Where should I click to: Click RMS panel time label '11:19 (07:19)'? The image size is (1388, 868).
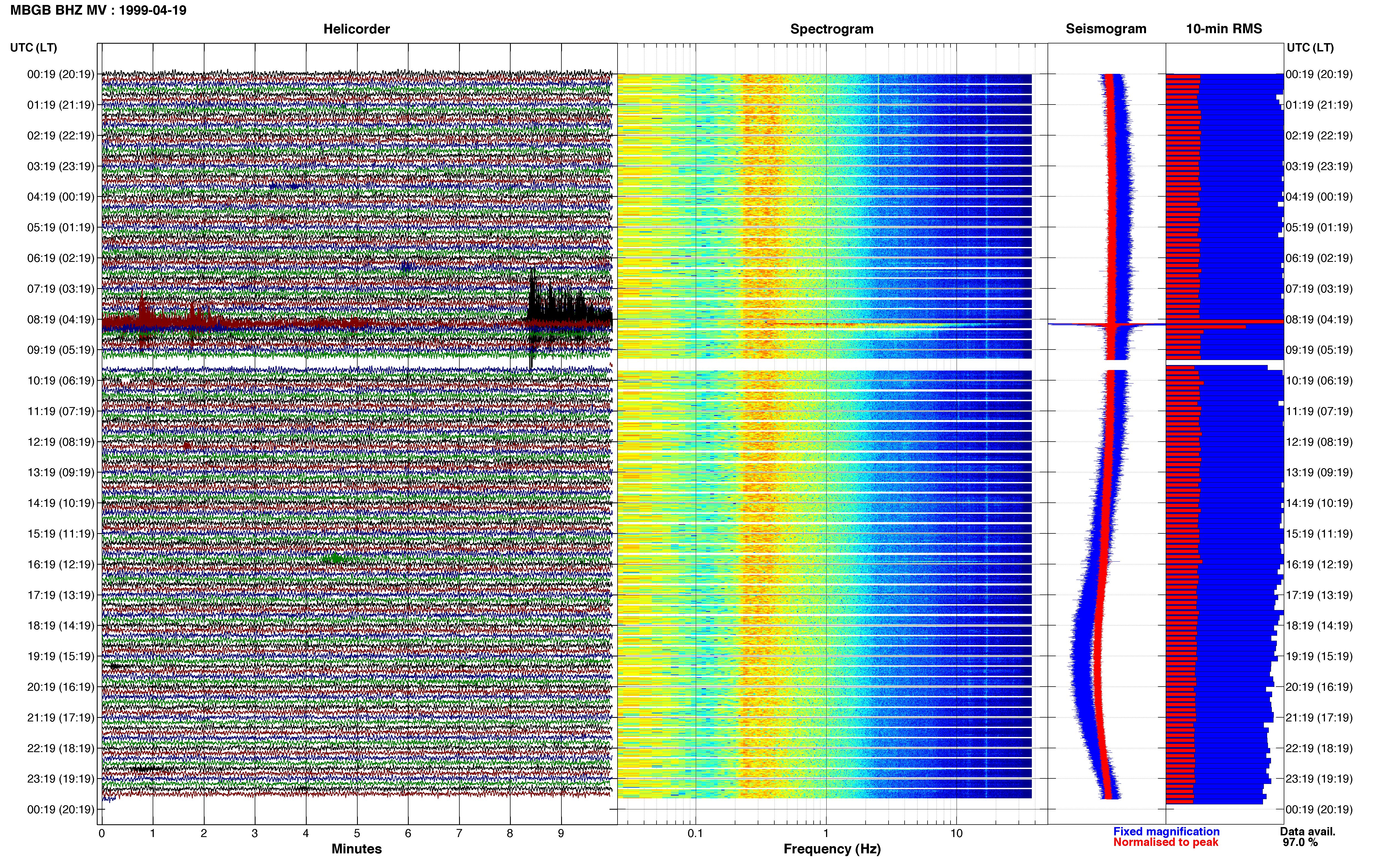1319,411
